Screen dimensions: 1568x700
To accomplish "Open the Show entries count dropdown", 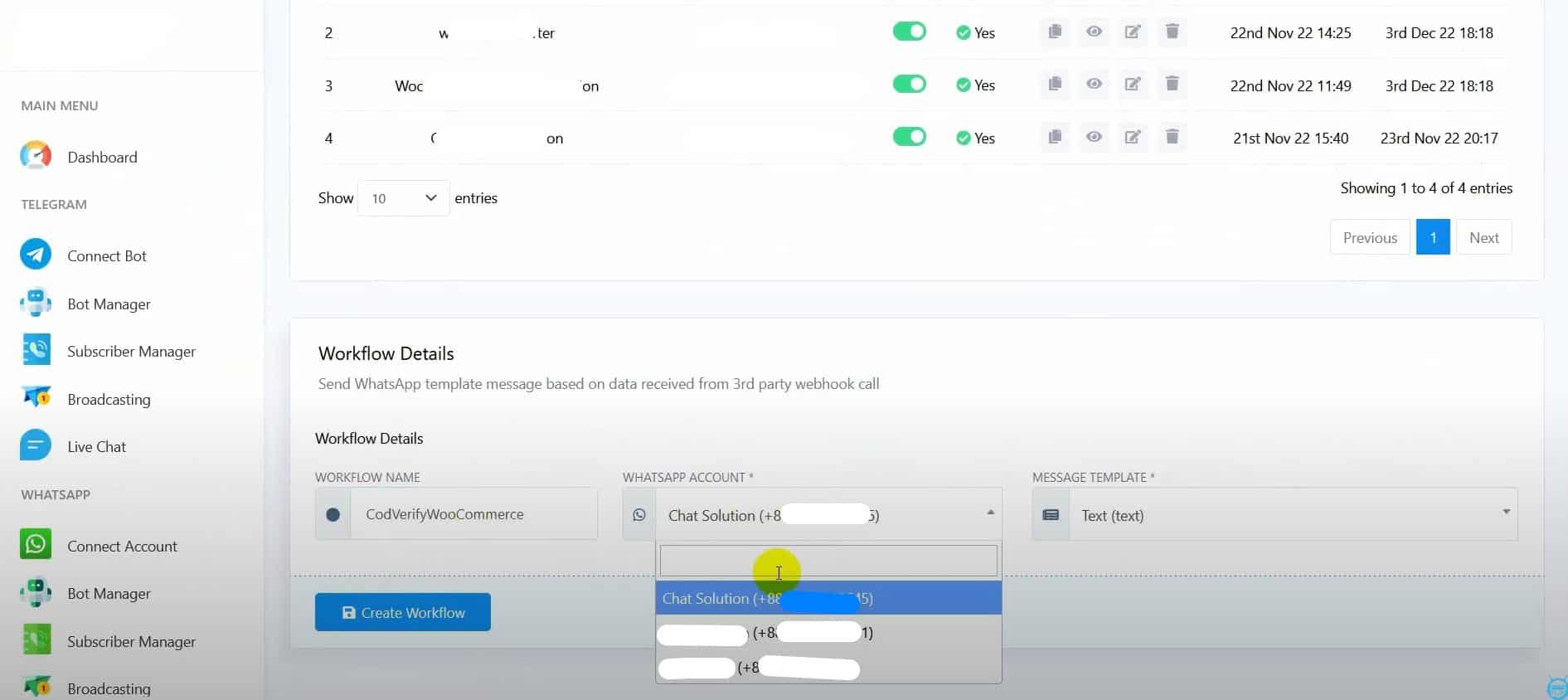I will (x=403, y=198).
